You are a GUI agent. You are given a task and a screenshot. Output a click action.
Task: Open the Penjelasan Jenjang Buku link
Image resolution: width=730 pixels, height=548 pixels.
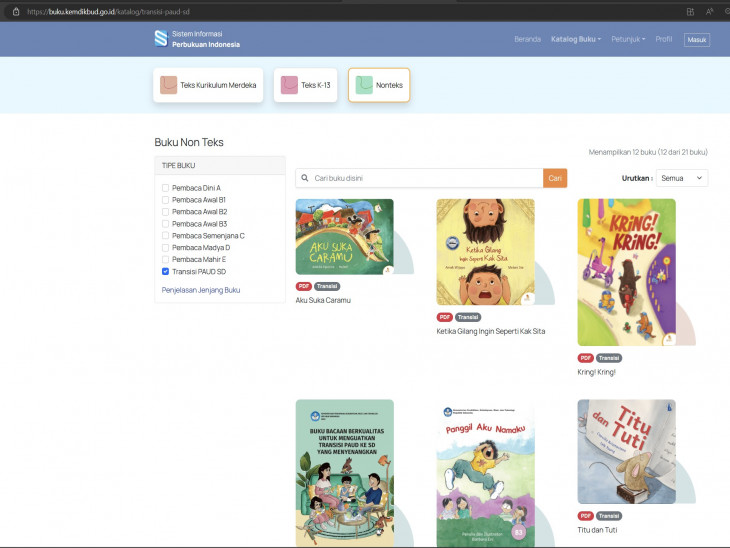pos(201,290)
